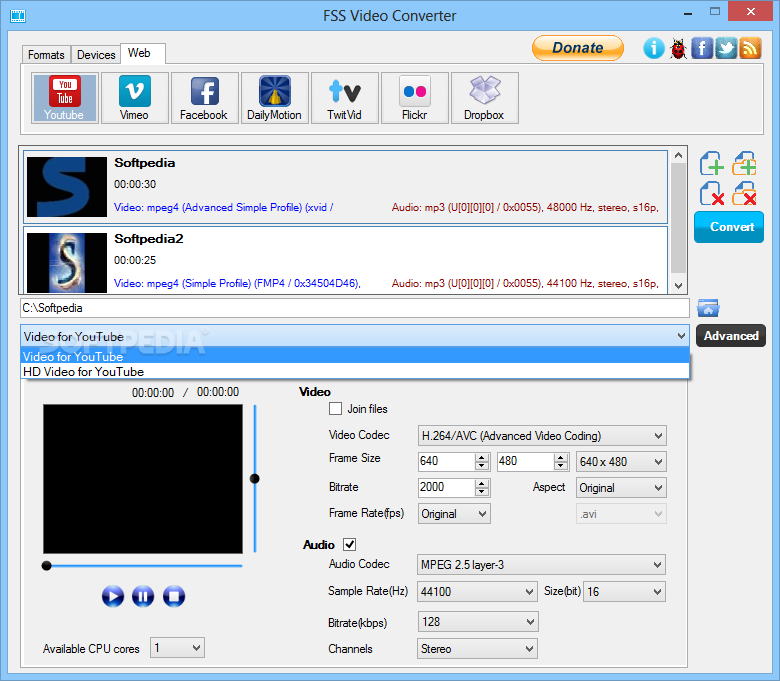Viewport: 780px width, 681px height.
Task: Open the Aspect dropdown showing Original
Action: pyautogui.click(x=621, y=487)
